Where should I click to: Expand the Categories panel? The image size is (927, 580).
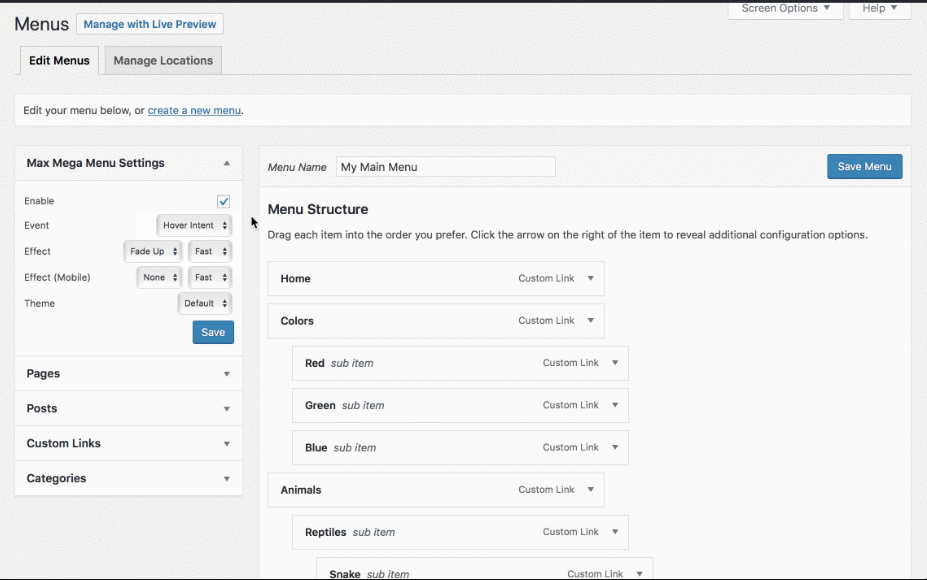coord(227,478)
